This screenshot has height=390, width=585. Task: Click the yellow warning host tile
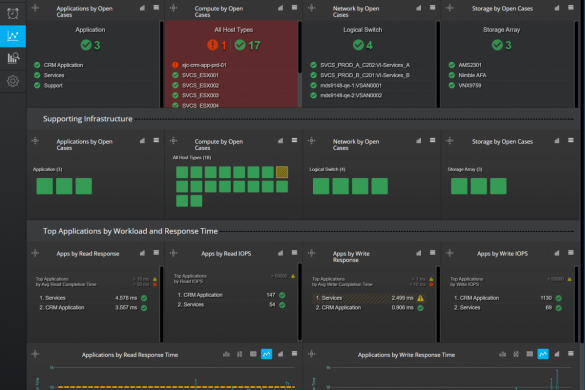pyautogui.click(x=282, y=172)
